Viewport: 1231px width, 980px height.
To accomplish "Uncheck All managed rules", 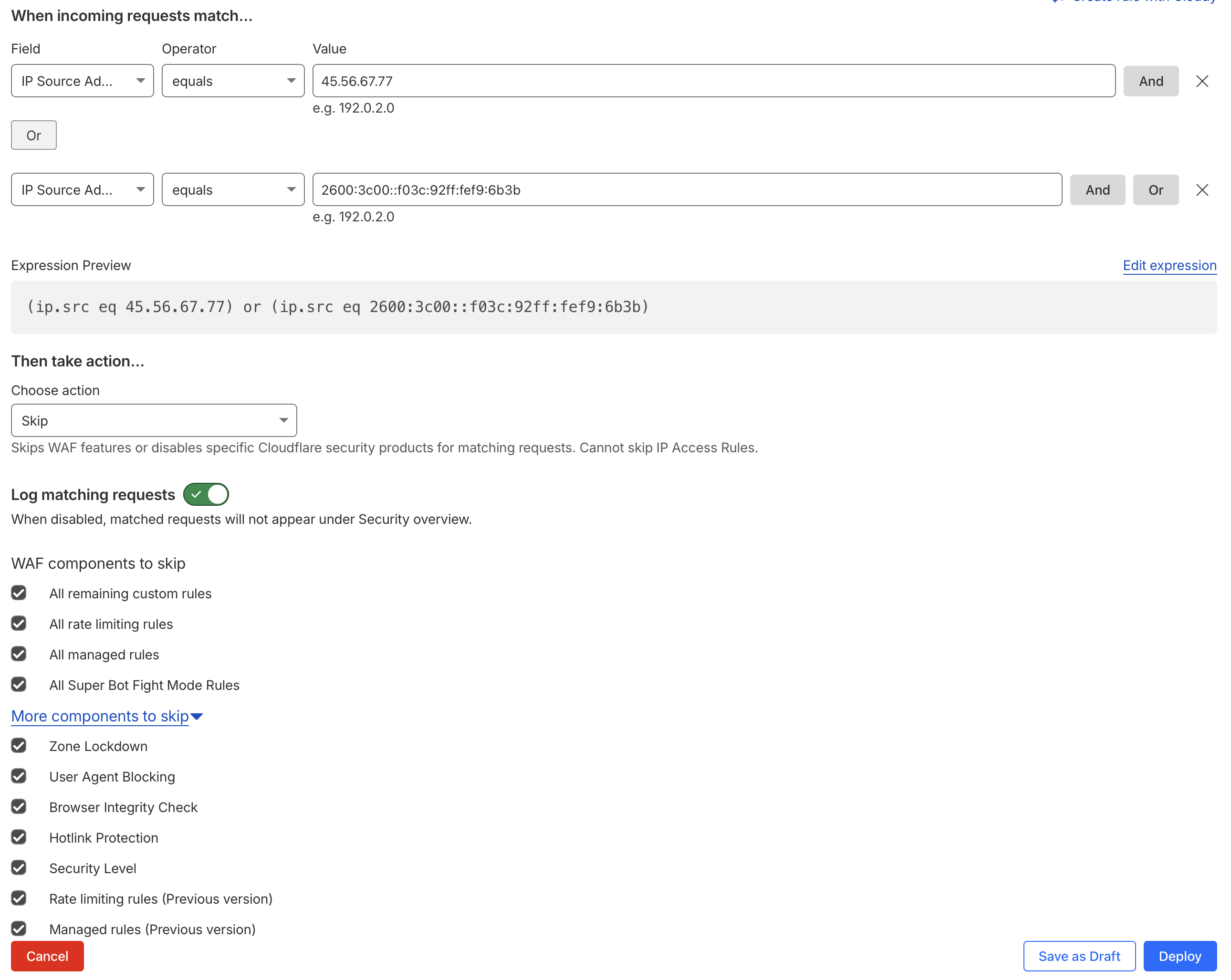I will click(19, 654).
